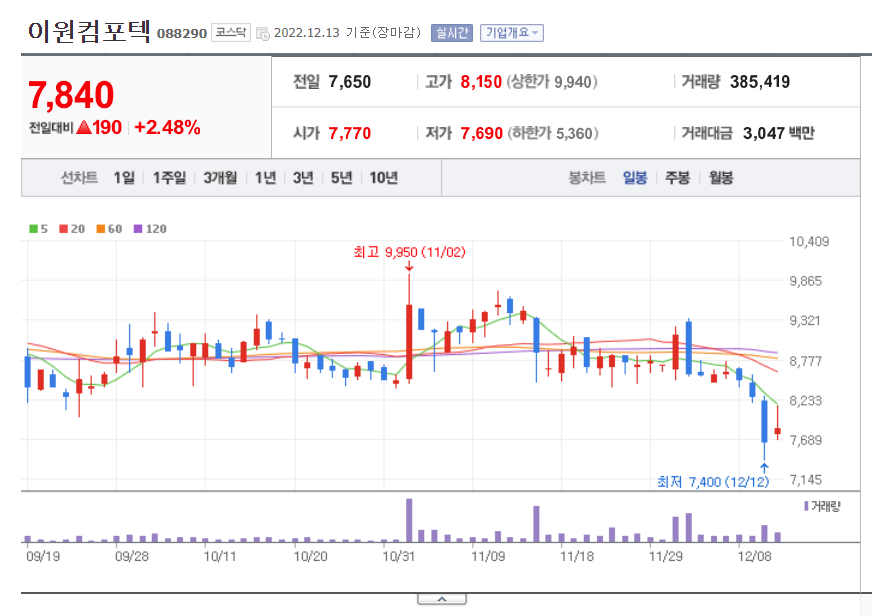Click the 11/09 date axis label
872x616 pixels.
488,557
